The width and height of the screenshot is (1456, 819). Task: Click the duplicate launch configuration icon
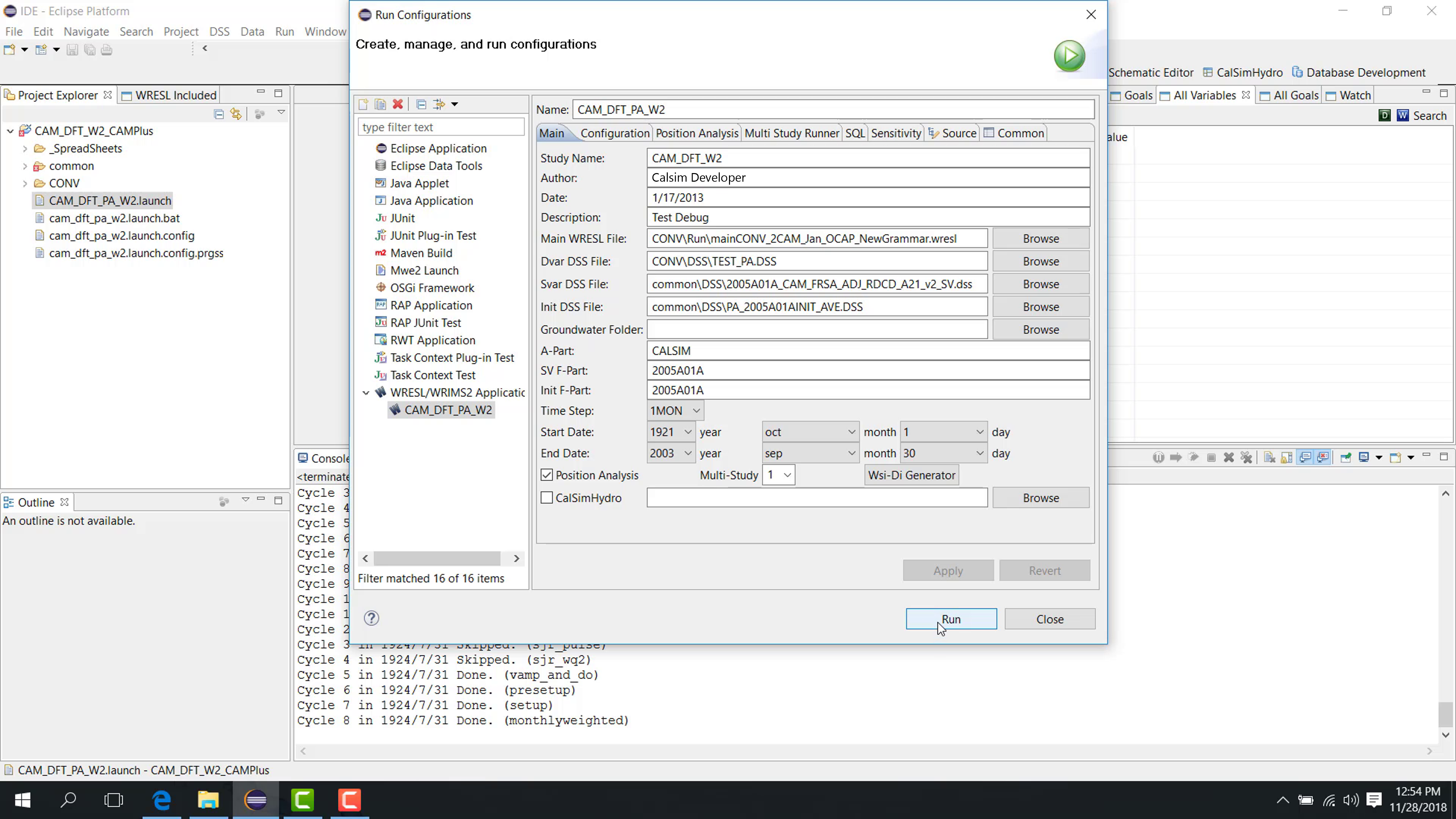tap(381, 104)
